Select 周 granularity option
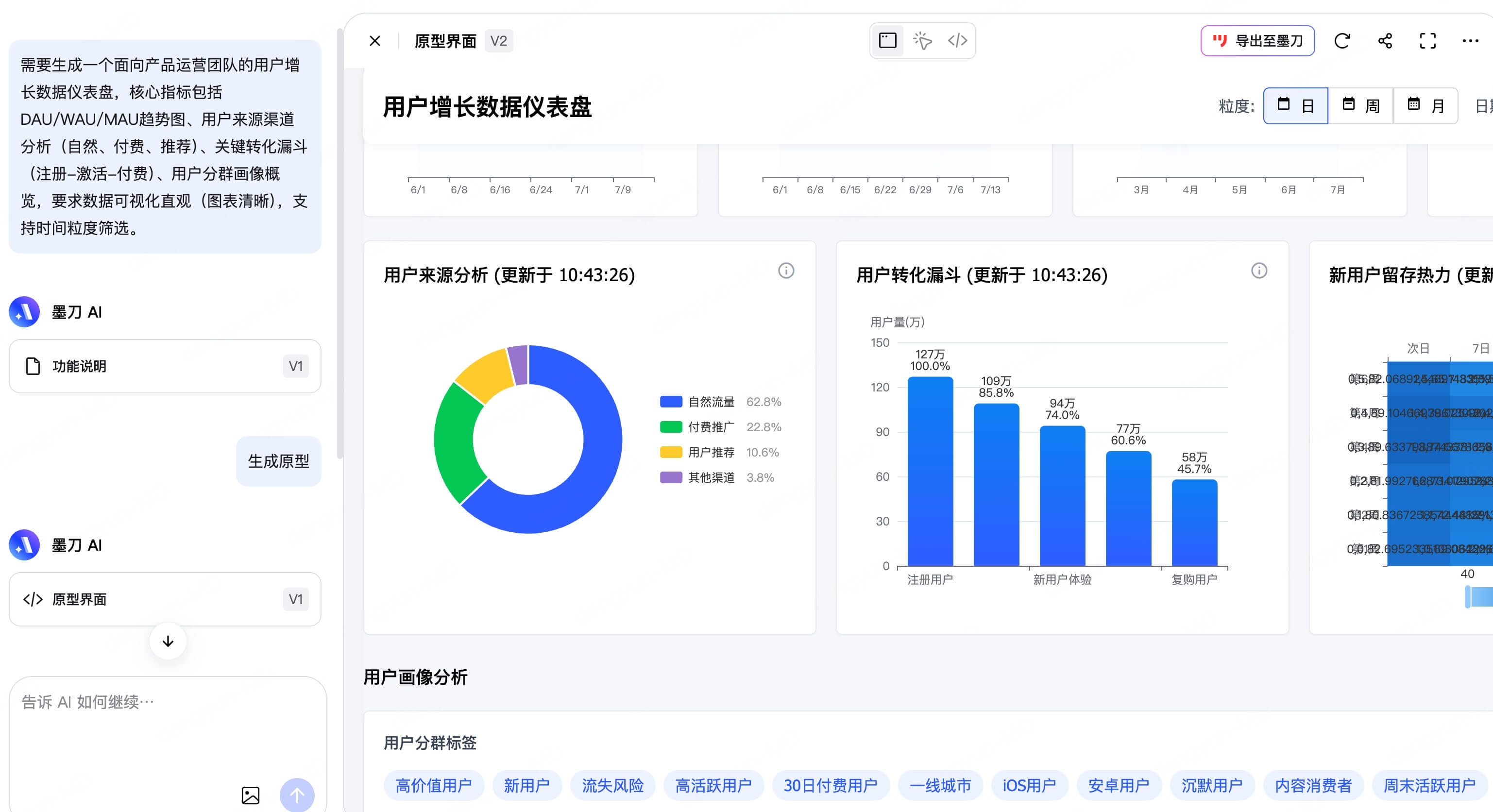Screen dimensions: 1493x812 1360,106
